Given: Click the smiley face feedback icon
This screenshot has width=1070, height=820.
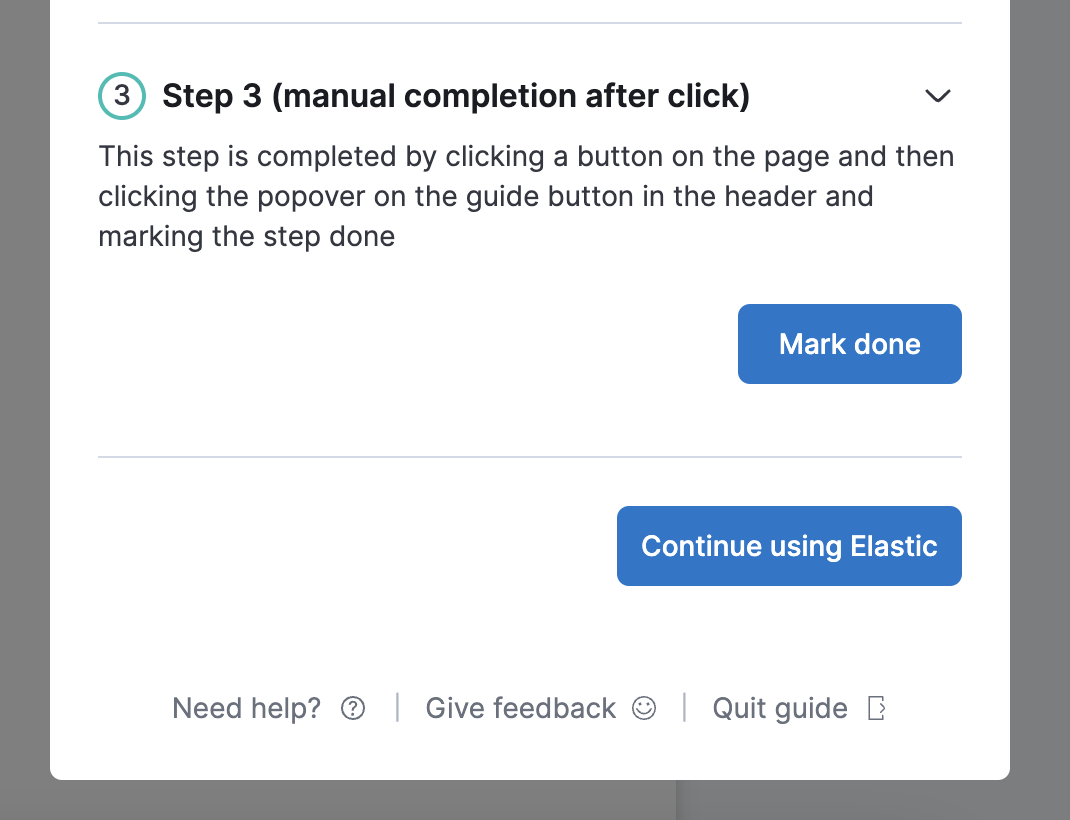Looking at the screenshot, I should tap(644, 709).
